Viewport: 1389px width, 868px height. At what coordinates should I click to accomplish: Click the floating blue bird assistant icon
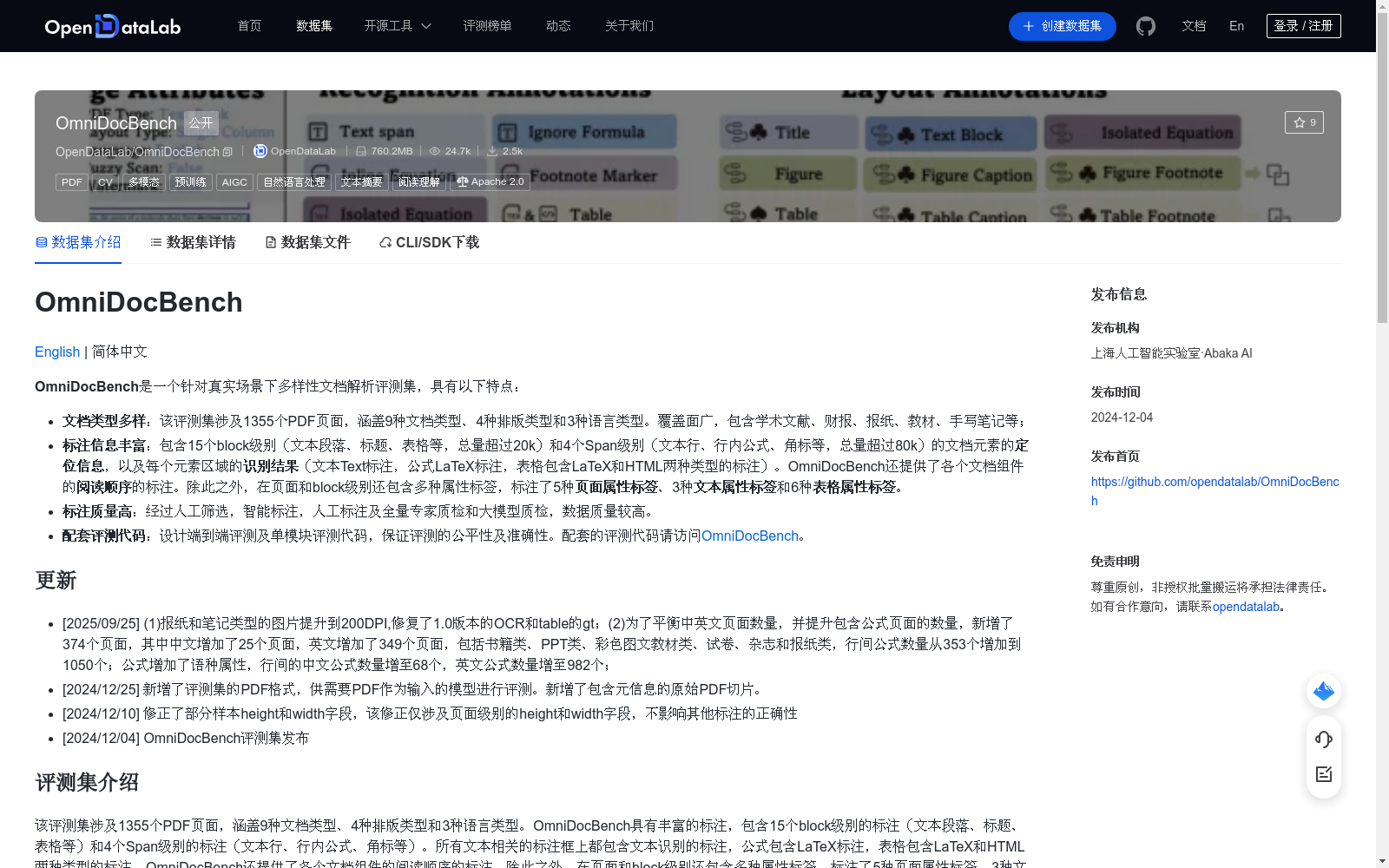[1324, 691]
